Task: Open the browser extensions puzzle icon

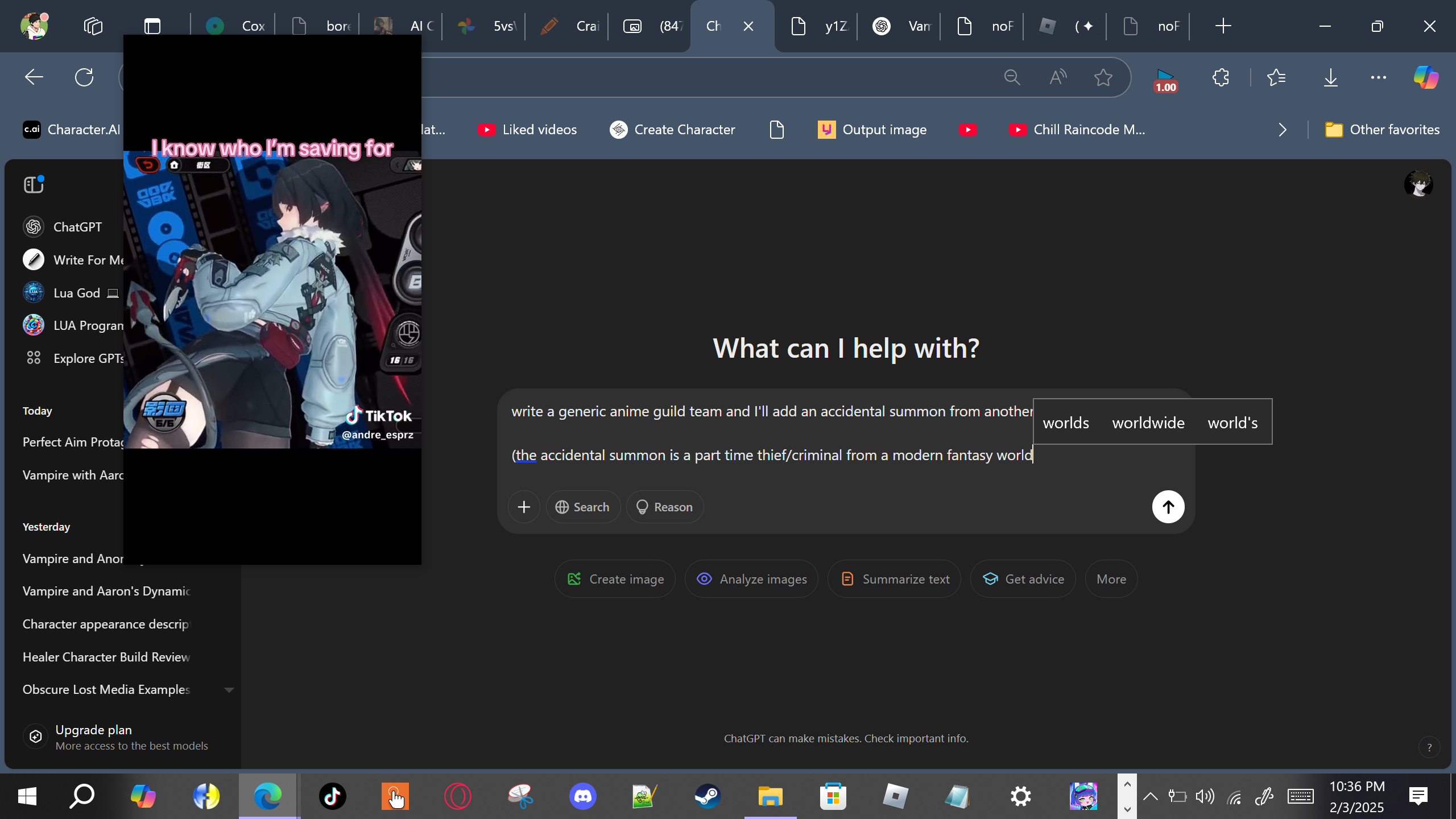Action: click(1221, 77)
